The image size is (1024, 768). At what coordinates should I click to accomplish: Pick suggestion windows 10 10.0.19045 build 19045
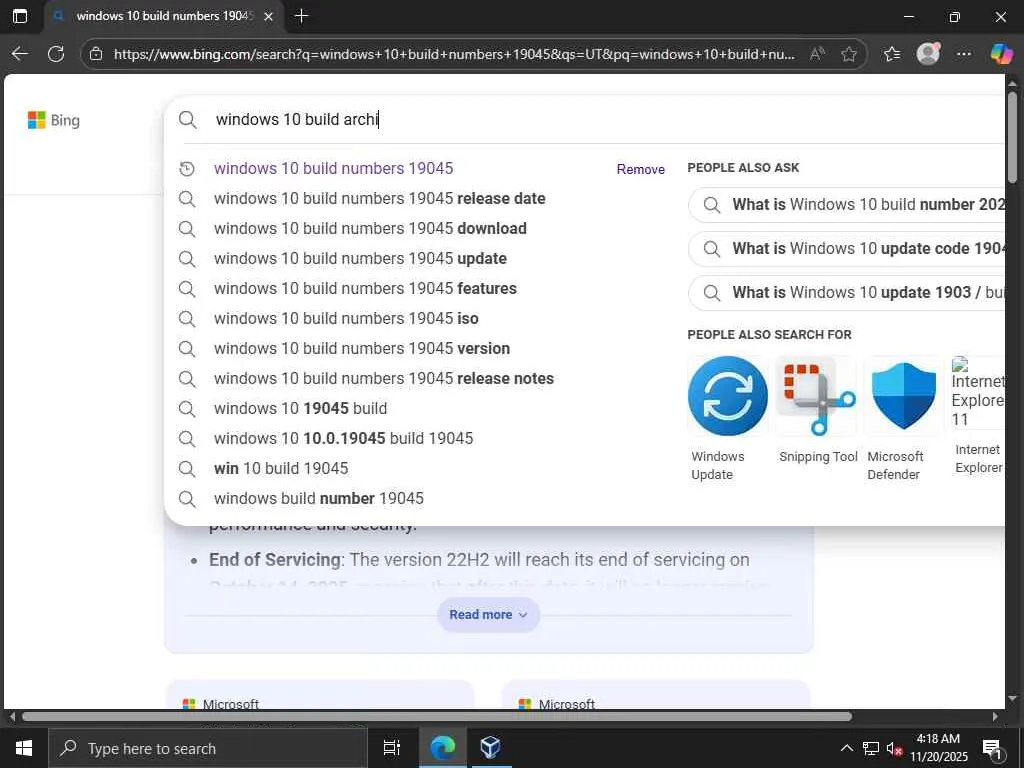[x=344, y=439]
